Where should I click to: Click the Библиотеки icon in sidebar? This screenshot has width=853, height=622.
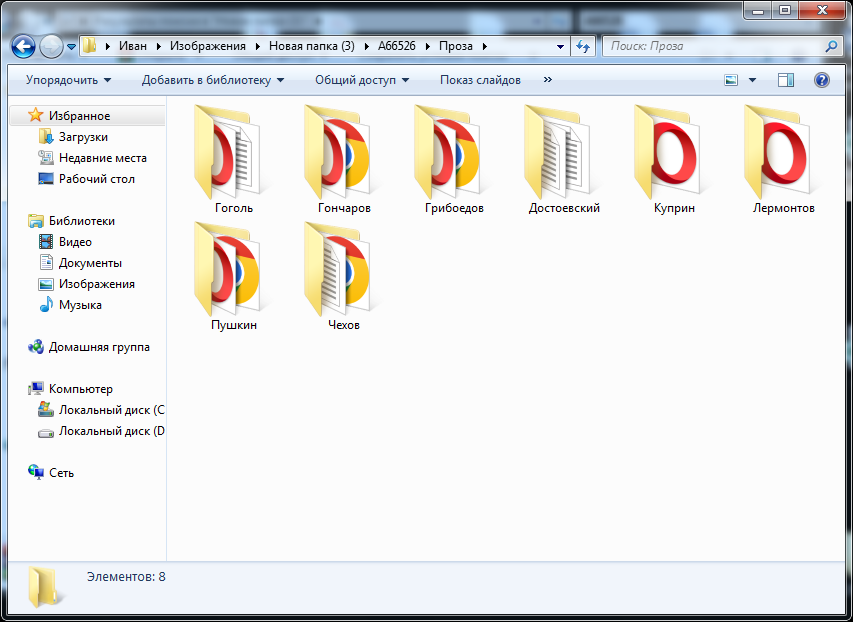tap(36, 220)
